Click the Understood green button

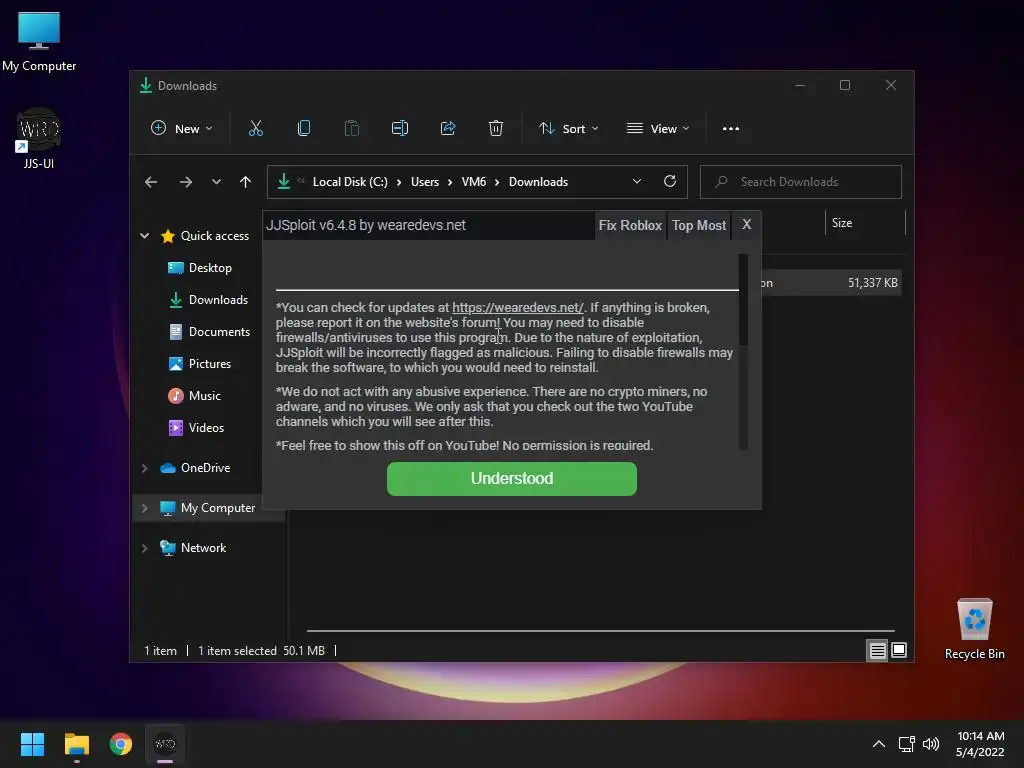pos(511,479)
